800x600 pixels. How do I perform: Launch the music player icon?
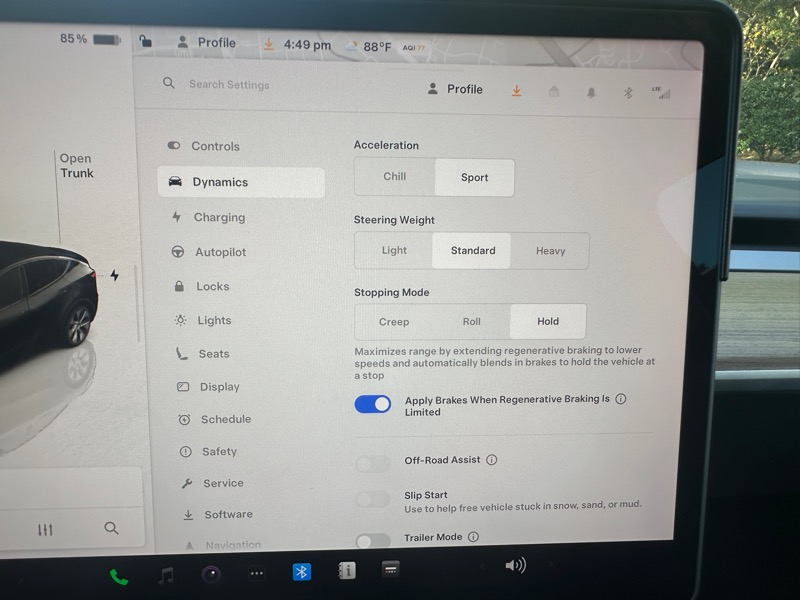tap(166, 575)
